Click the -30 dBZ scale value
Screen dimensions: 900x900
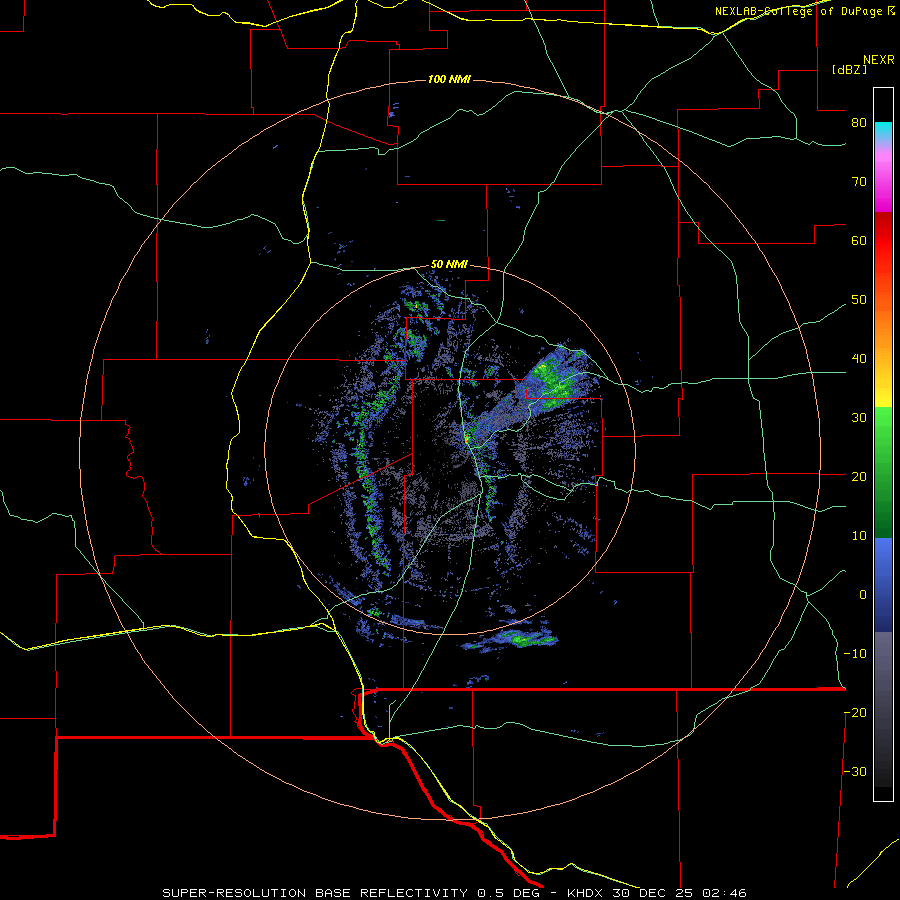click(855, 771)
